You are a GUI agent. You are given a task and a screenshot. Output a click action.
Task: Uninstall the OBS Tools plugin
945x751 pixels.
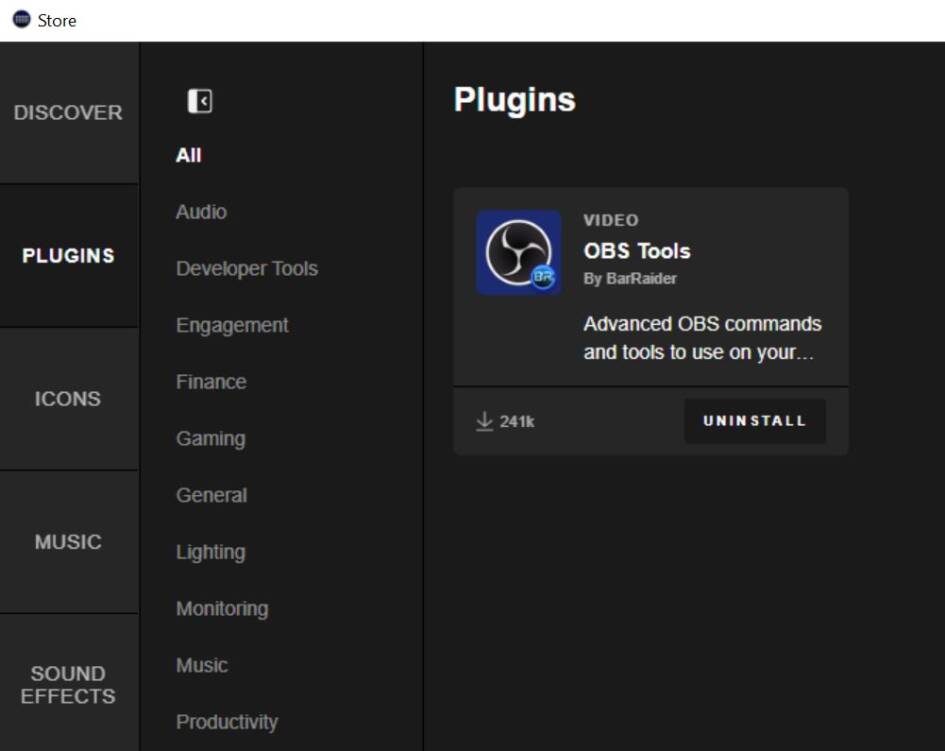pos(754,421)
